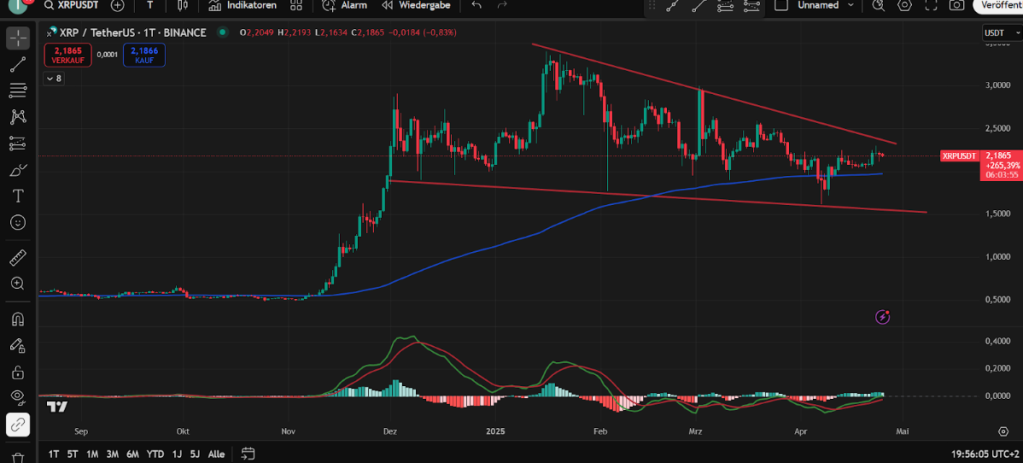Take a chart snapshot with camera icon

tap(957, 5)
